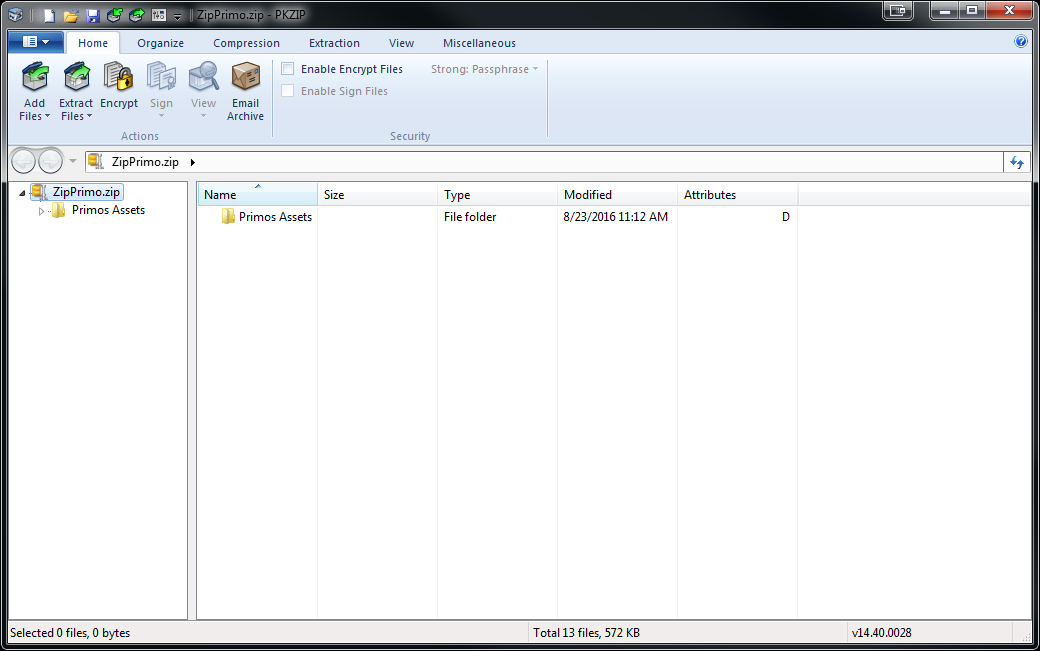Click the Extract Files ribbon icon
Image resolution: width=1040 pixels, height=651 pixels.
pos(76,78)
